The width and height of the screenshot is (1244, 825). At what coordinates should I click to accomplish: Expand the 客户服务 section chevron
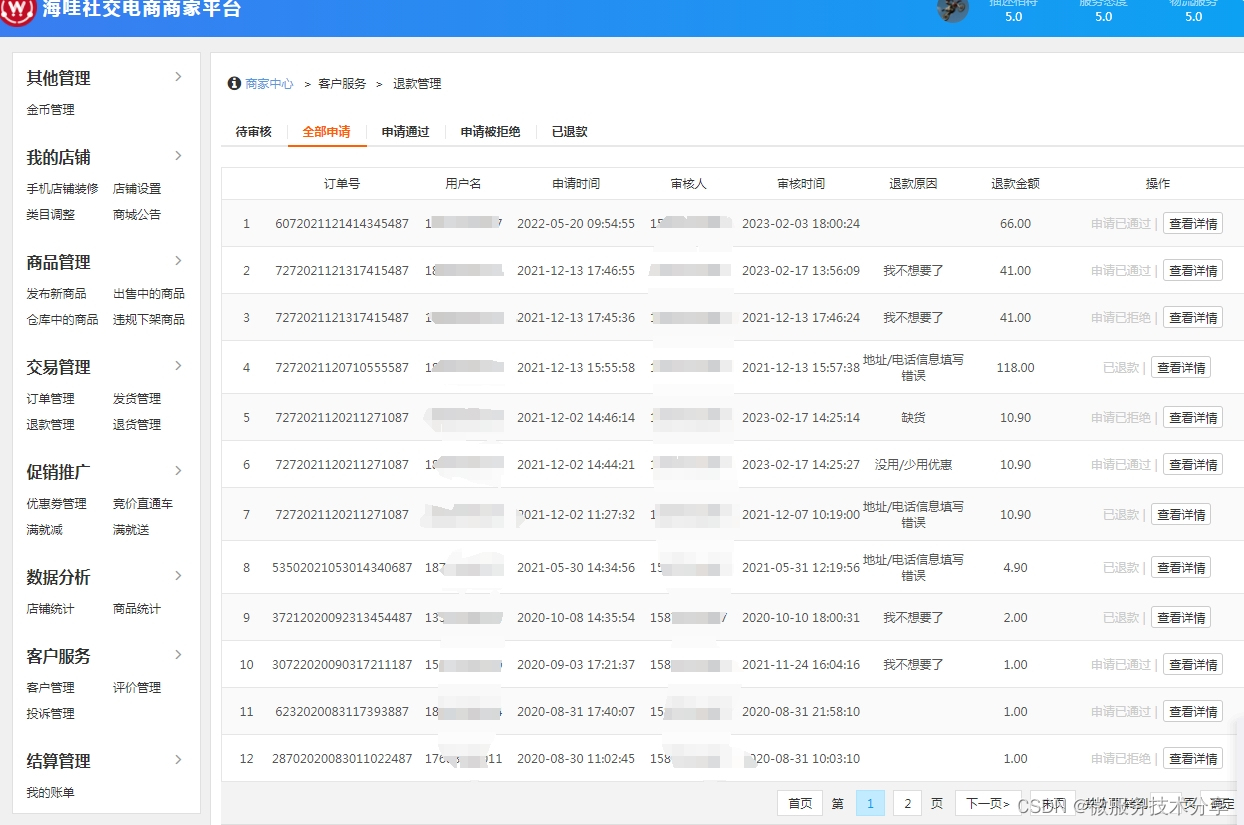(x=178, y=655)
